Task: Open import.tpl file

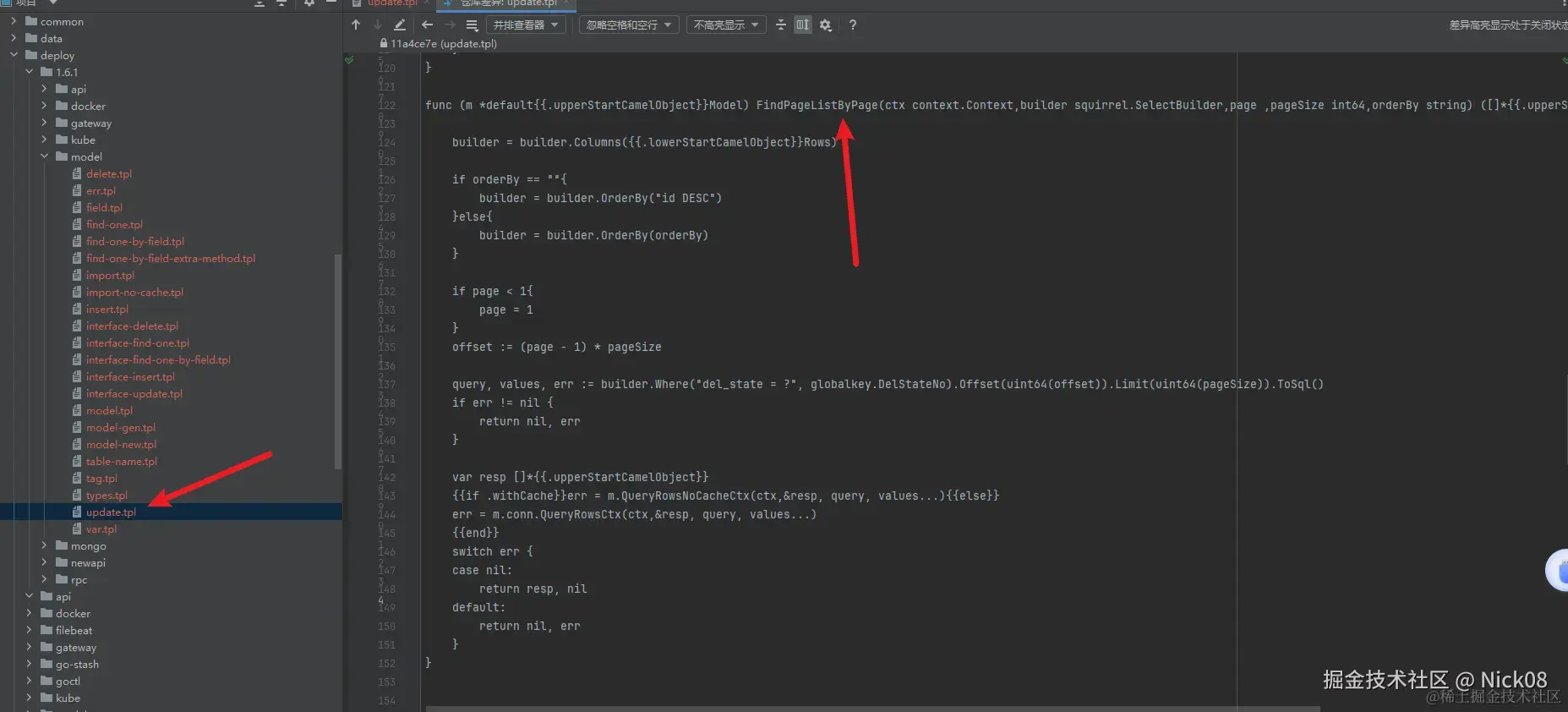Action: tap(110, 275)
